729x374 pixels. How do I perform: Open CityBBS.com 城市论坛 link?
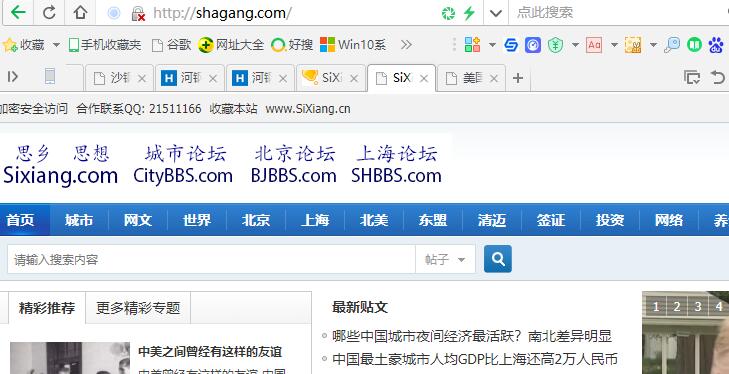coord(183,165)
